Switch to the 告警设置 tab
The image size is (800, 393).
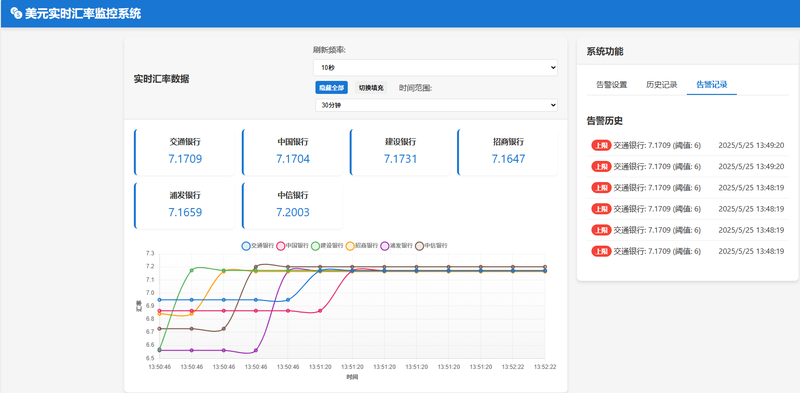(612, 85)
